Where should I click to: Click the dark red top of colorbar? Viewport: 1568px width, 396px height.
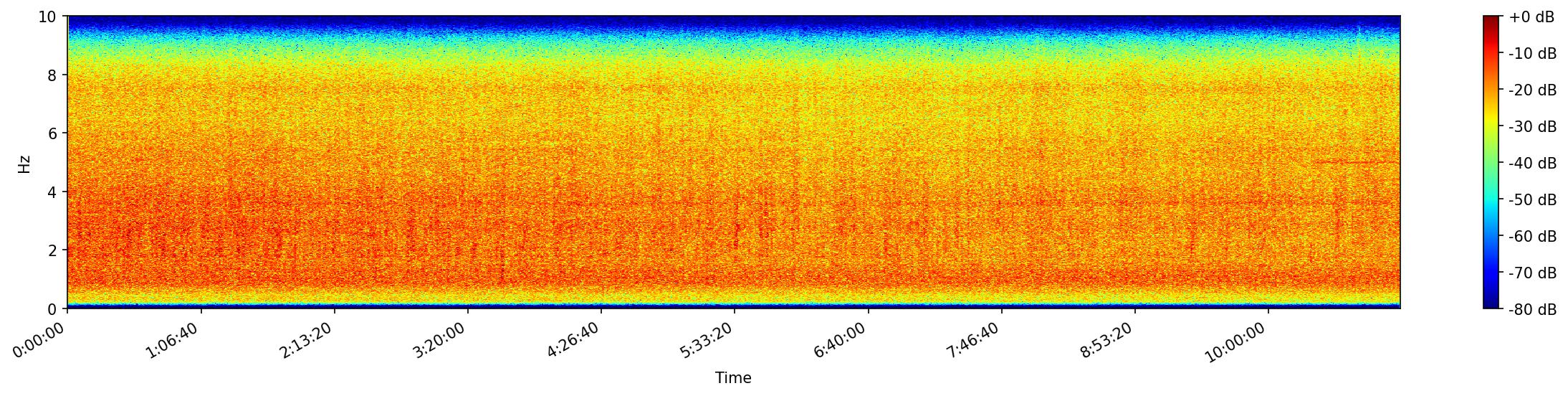(1491, 20)
